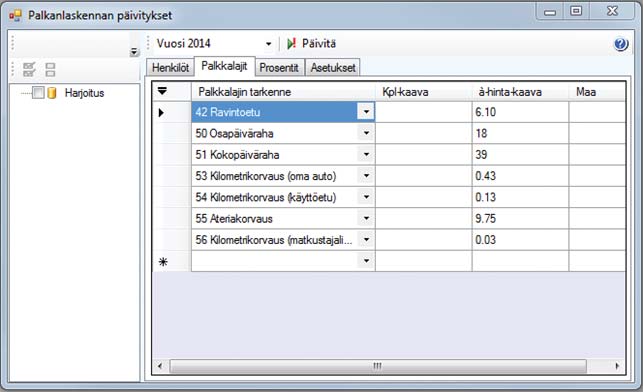Open the dropdown in the new empty row

click(x=366, y=261)
